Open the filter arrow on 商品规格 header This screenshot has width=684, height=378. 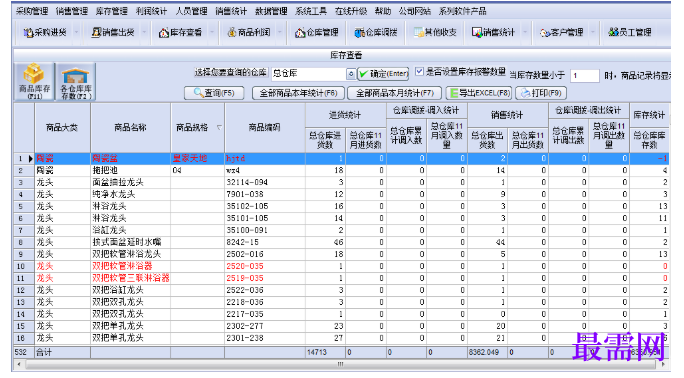click(219, 128)
